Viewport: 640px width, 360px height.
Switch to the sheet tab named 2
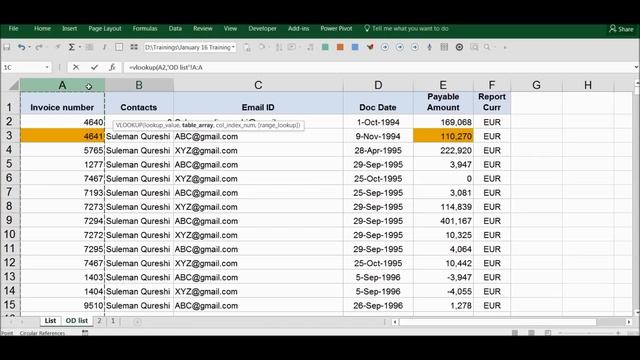(99, 321)
